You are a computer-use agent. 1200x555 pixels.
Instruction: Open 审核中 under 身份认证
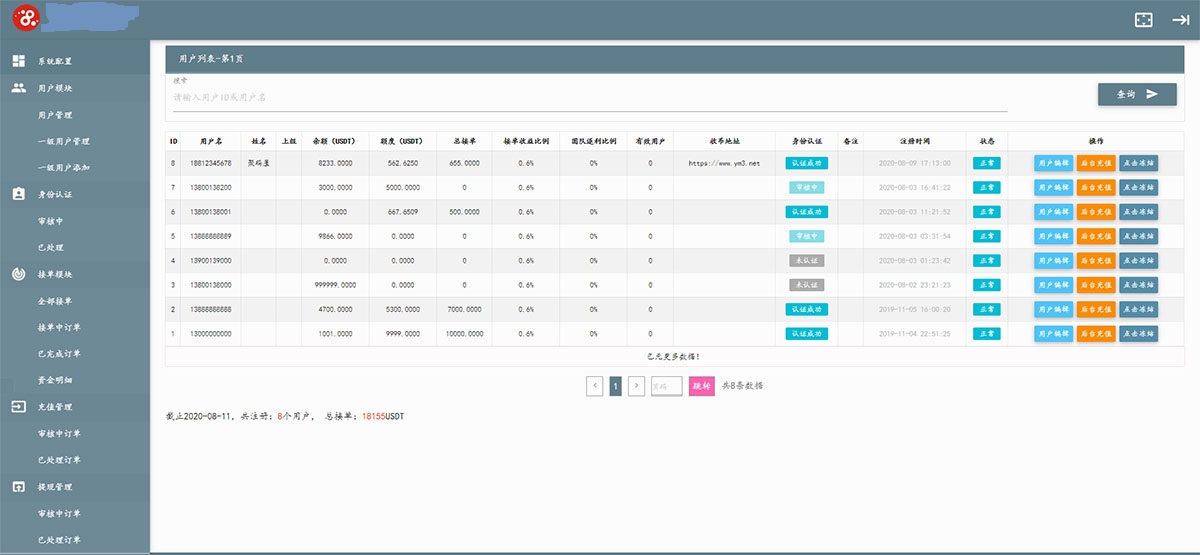click(51, 221)
